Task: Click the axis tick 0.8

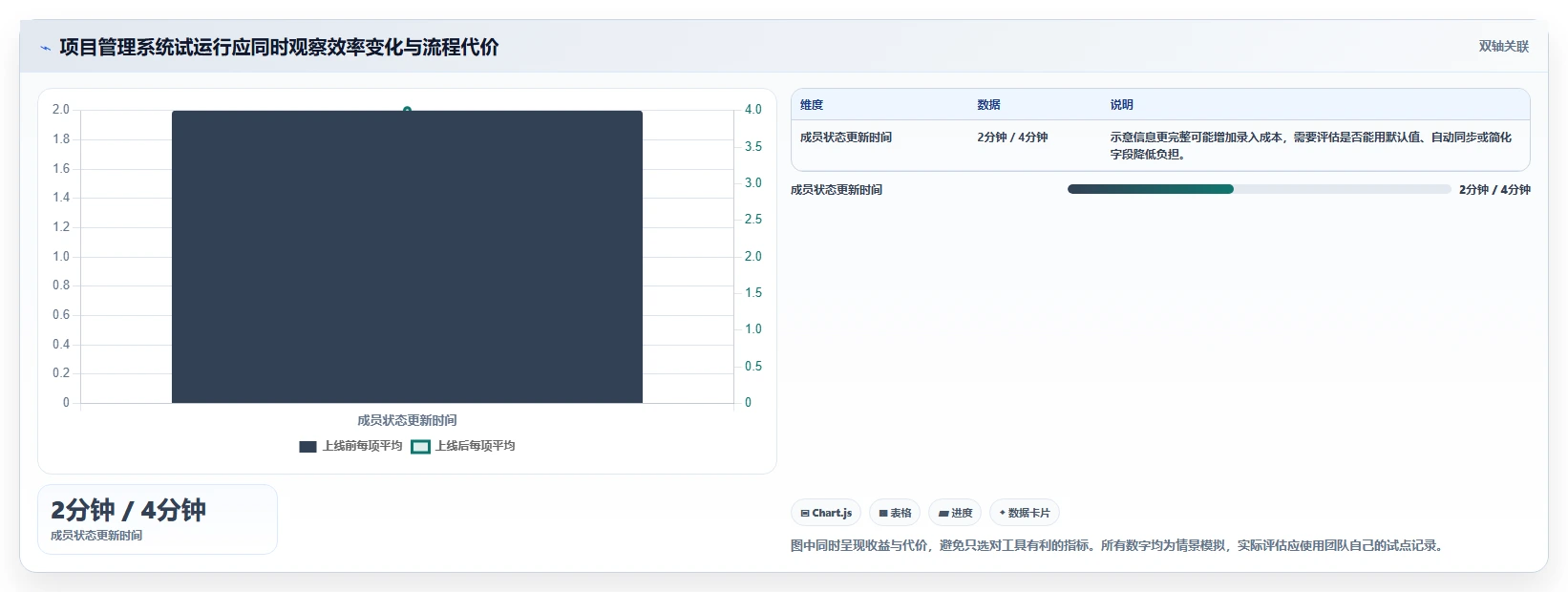Action: [61, 285]
